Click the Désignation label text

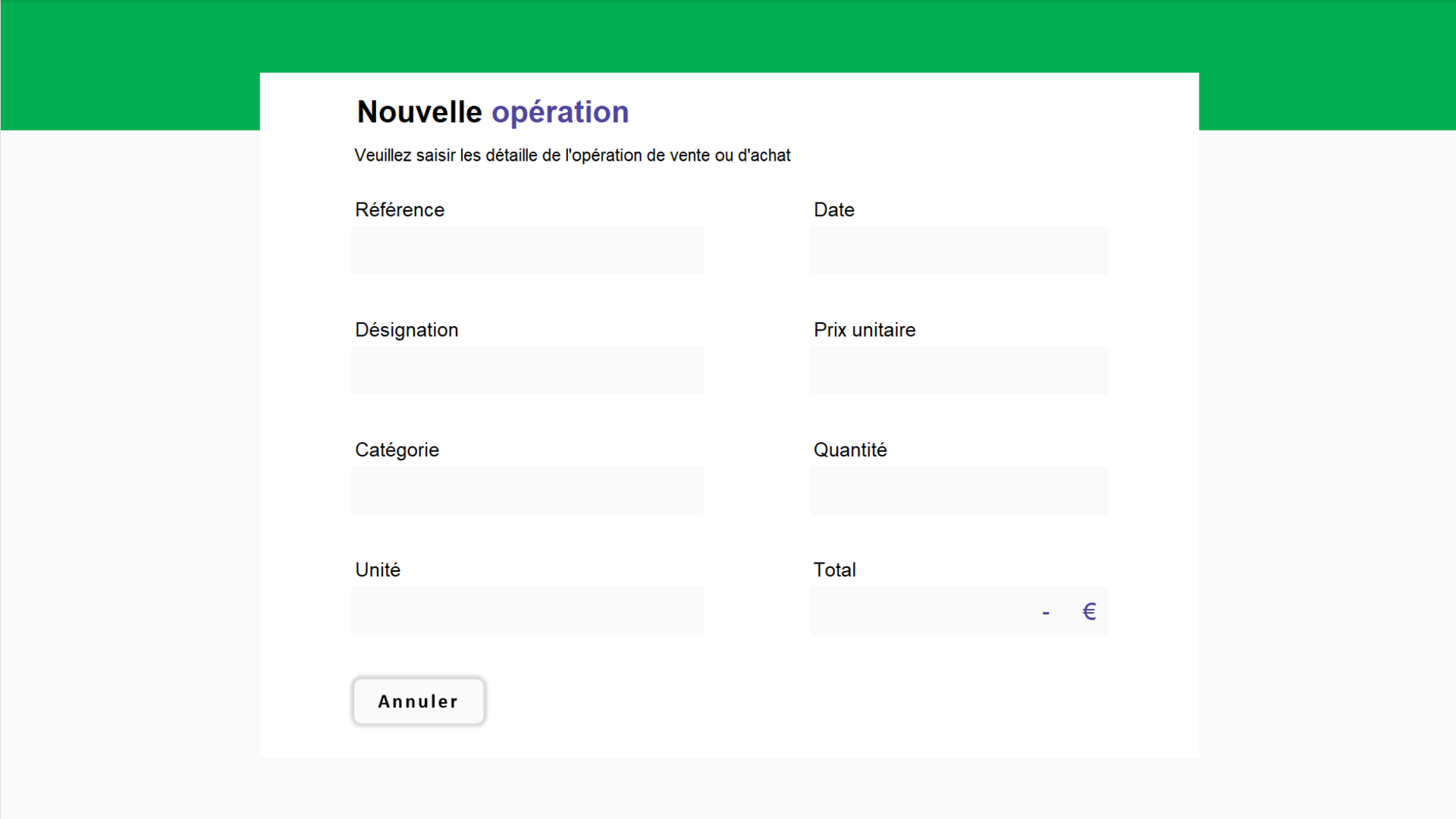(406, 330)
